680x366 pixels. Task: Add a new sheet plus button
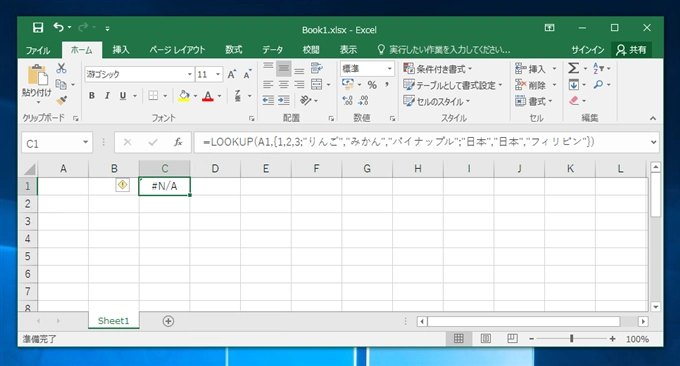(168, 321)
